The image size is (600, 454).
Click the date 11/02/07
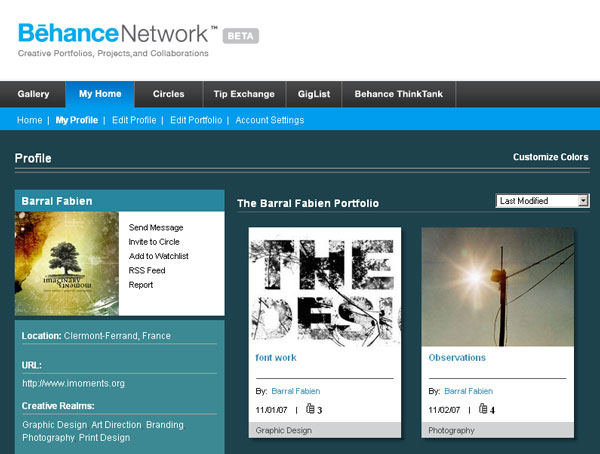pos(444,410)
